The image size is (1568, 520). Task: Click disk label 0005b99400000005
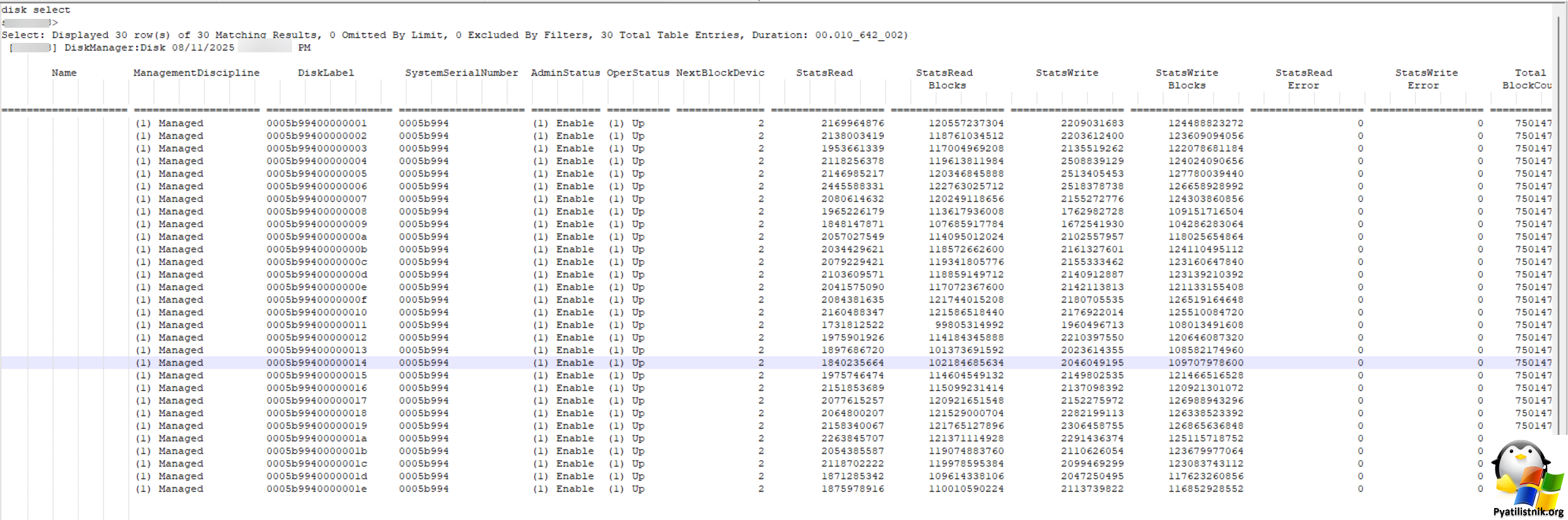point(317,174)
